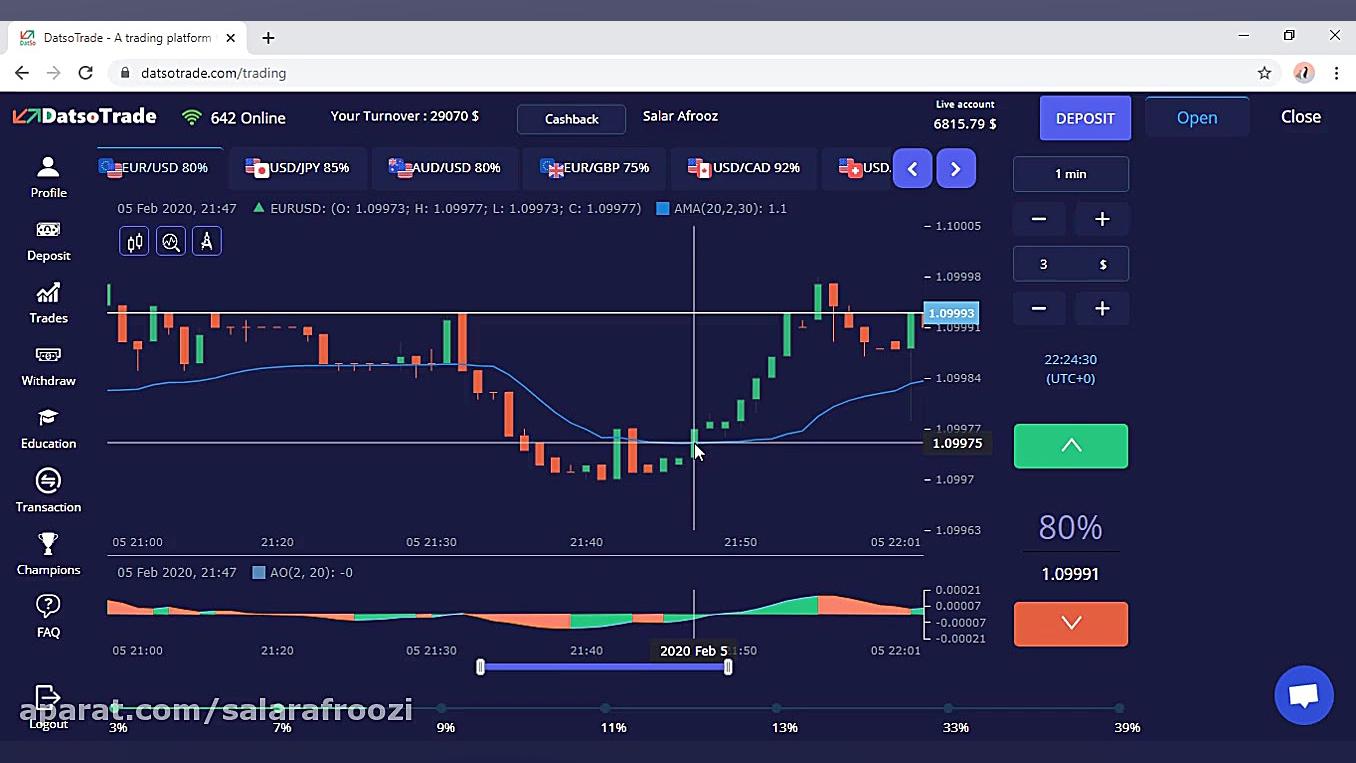Click the left handle of time range slider
The height and width of the screenshot is (763, 1356).
coord(480,667)
